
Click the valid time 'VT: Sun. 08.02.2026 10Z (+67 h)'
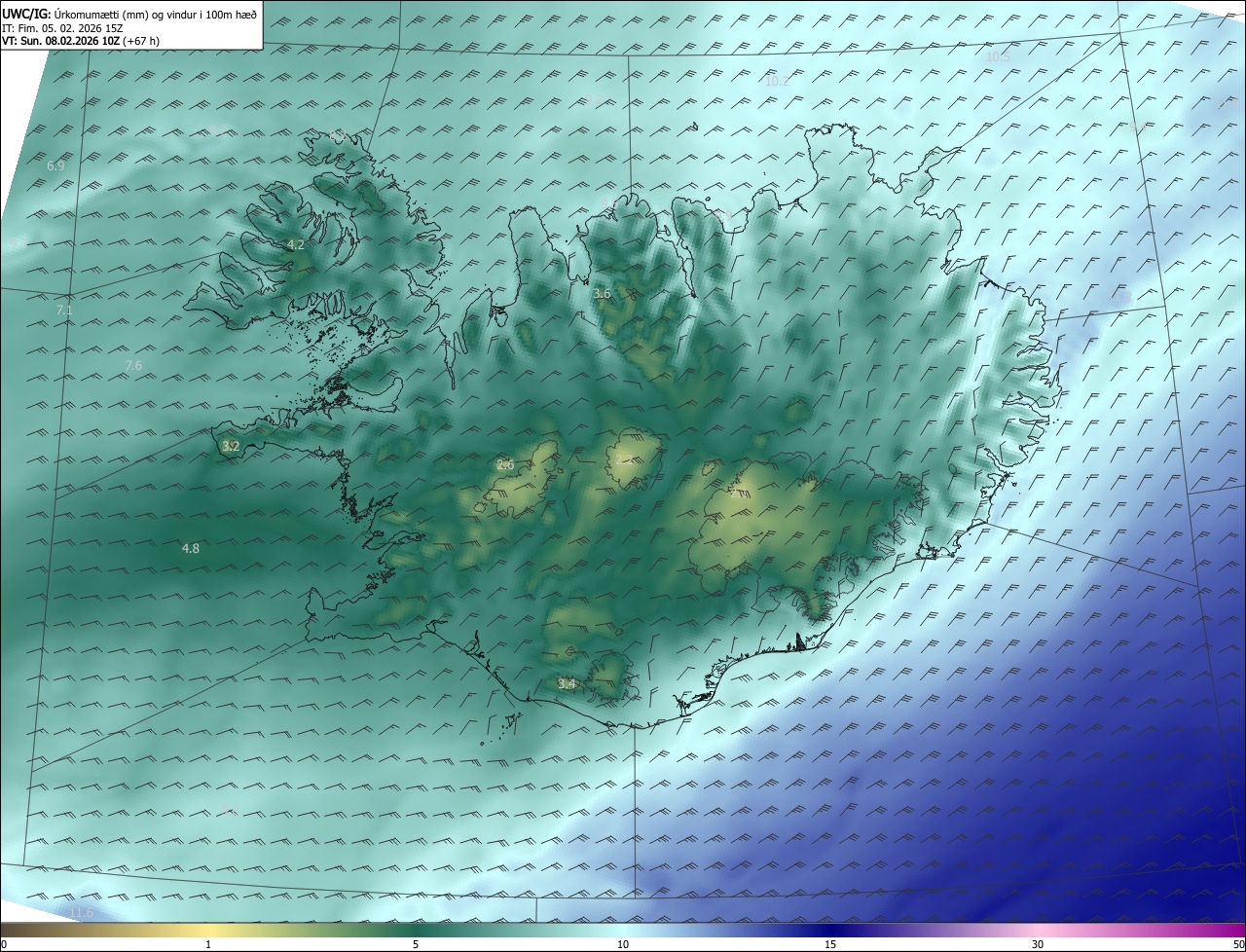pos(81,41)
